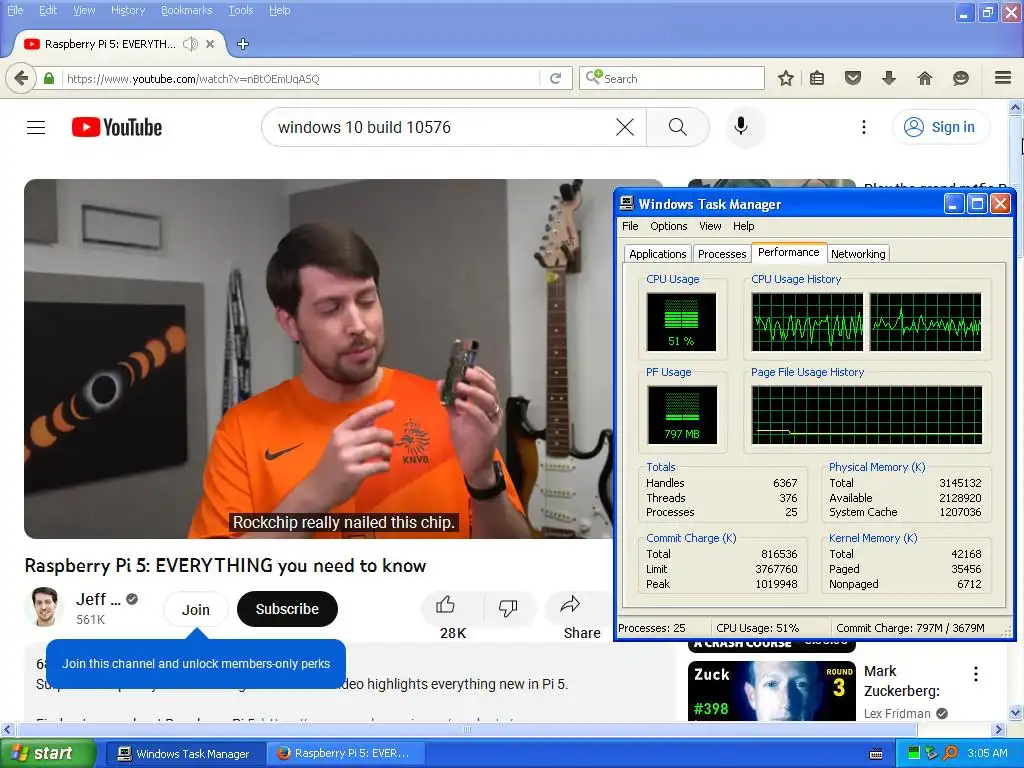
Task: Switch to Processes tab in Task Manager
Action: tap(722, 254)
